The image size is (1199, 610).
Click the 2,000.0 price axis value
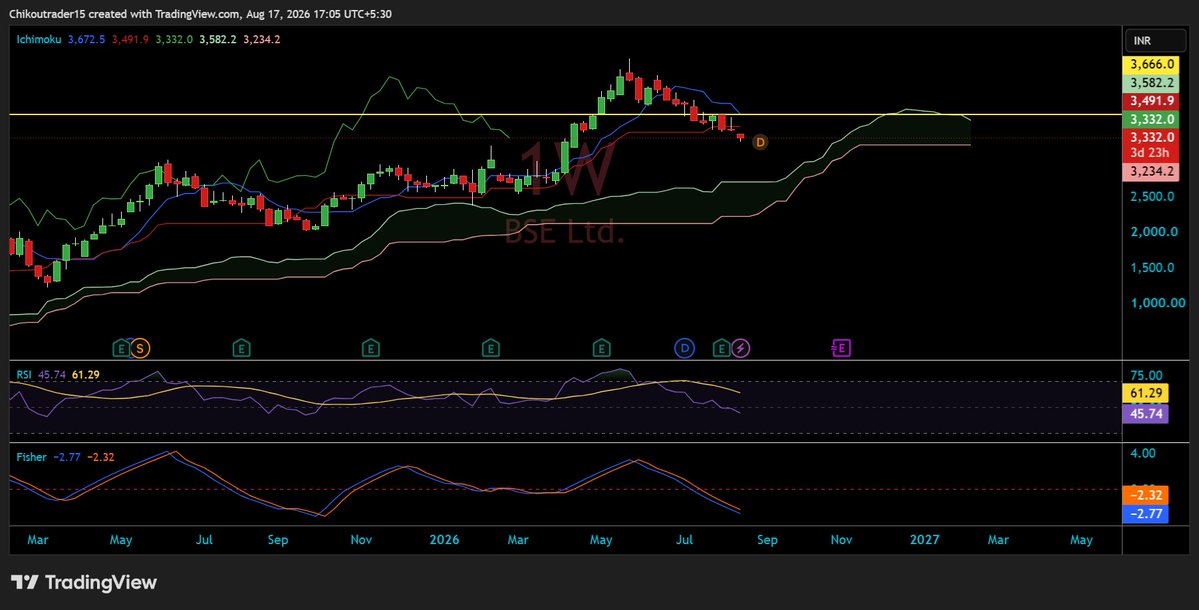[1153, 232]
